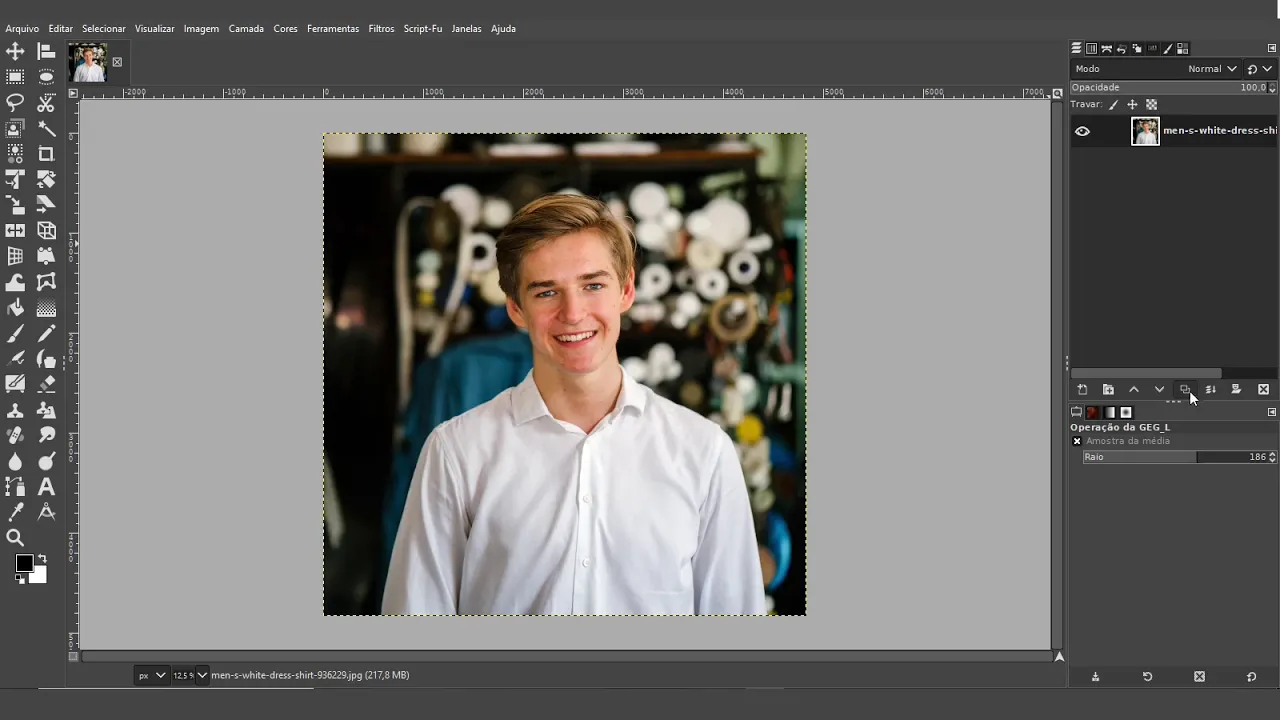Select the Zoom magnifier tool
Viewport: 1280px width, 720px height.
(15, 538)
